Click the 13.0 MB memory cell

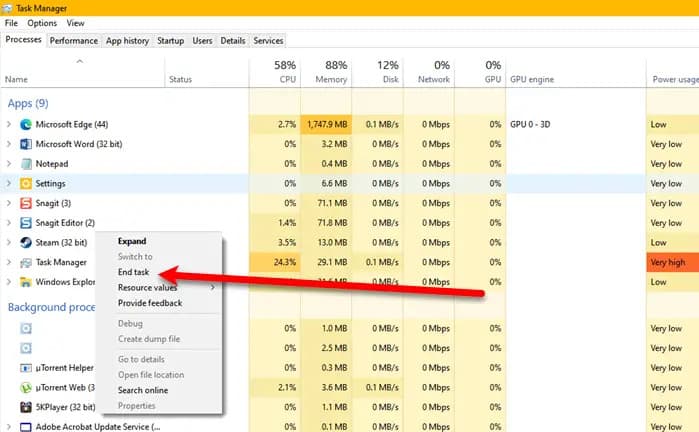(326, 242)
